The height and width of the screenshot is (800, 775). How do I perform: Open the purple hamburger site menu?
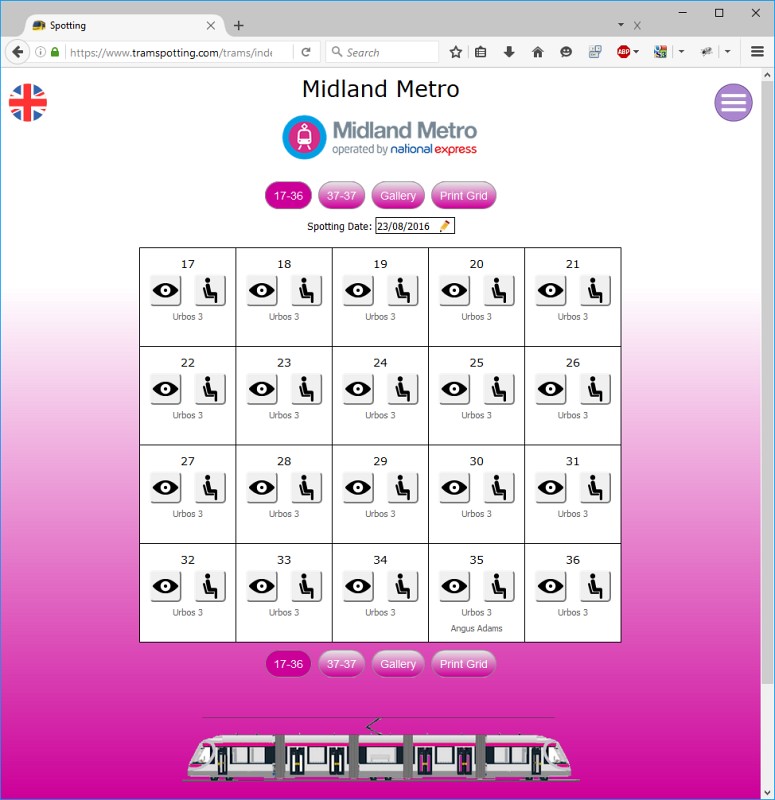coord(733,103)
